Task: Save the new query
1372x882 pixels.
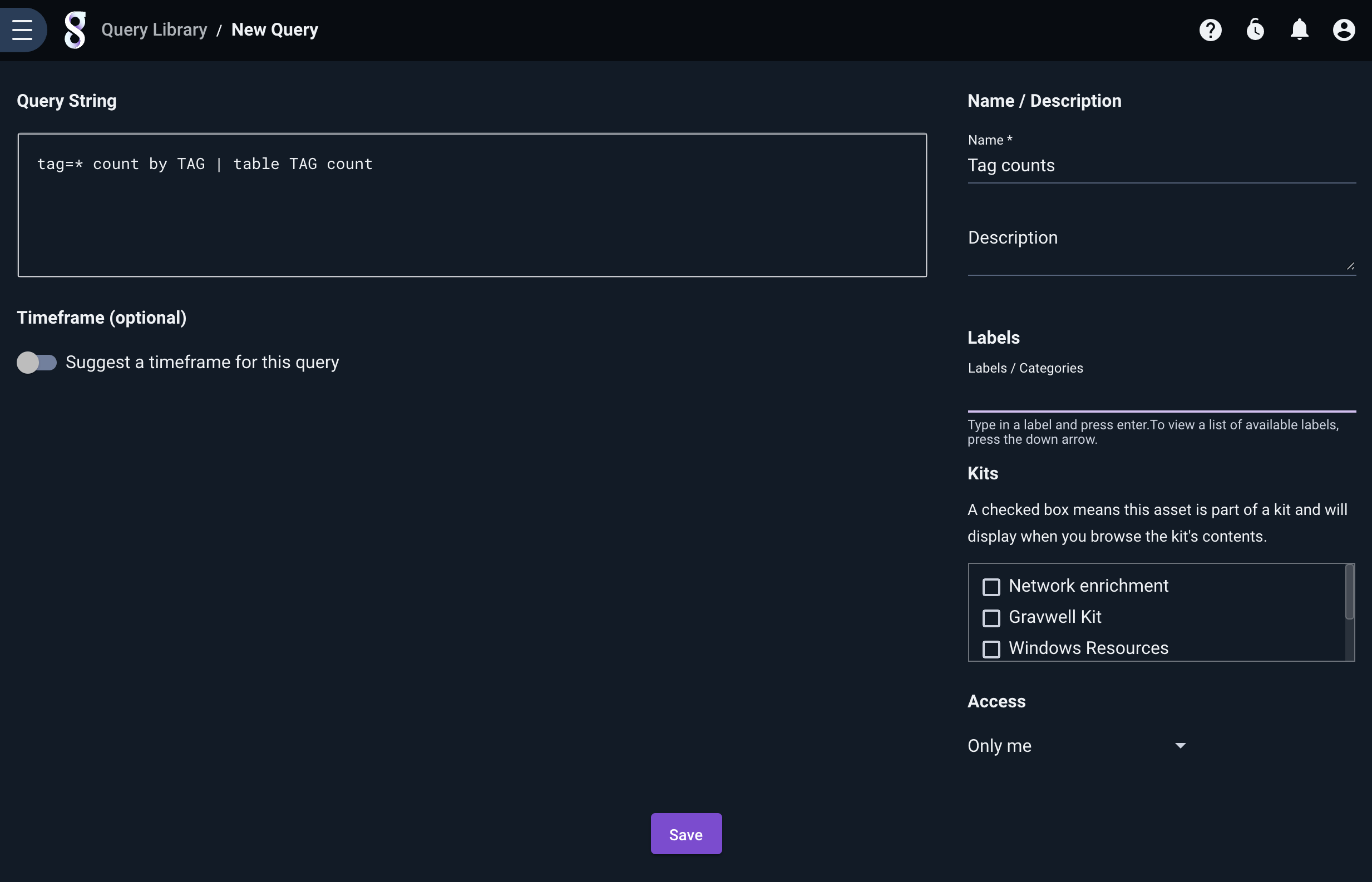Action: click(x=685, y=834)
